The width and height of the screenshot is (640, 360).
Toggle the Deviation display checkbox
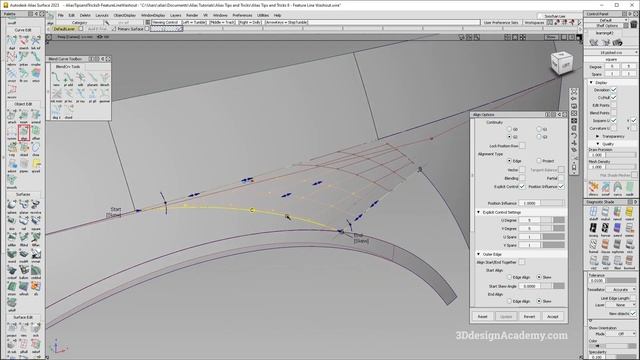(x=613, y=90)
